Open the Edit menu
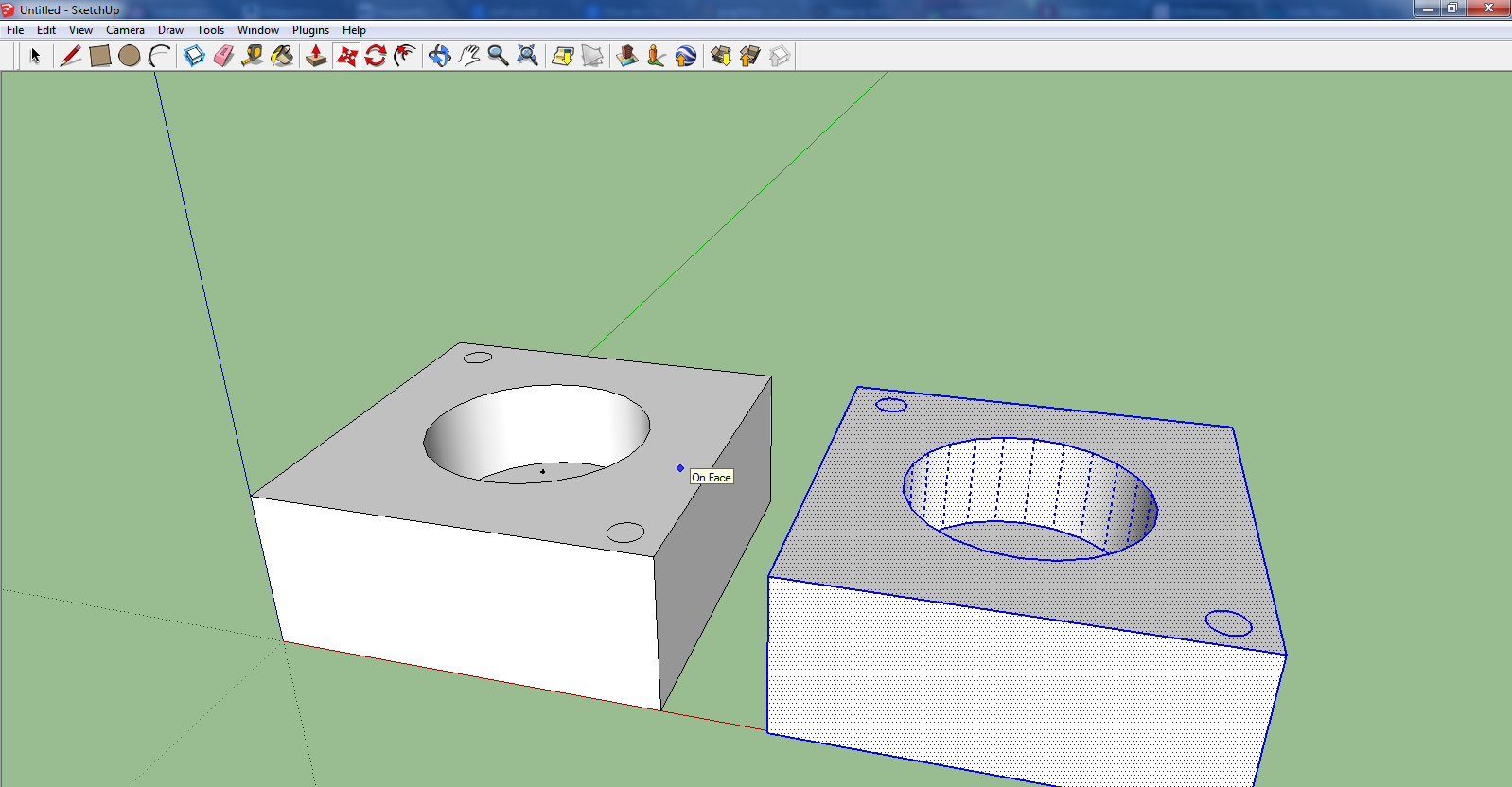The image size is (1512, 787). [46, 30]
